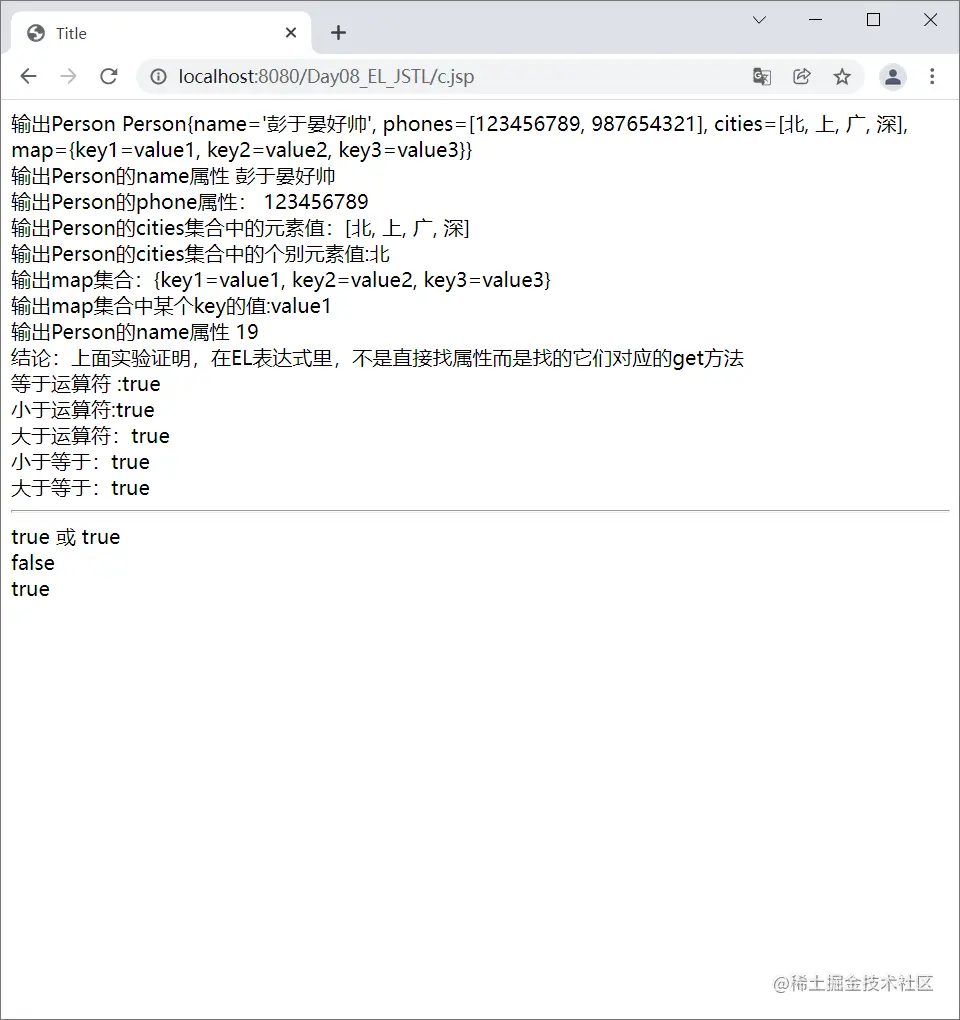Open the Chrome three-dot menu

click(932, 77)
